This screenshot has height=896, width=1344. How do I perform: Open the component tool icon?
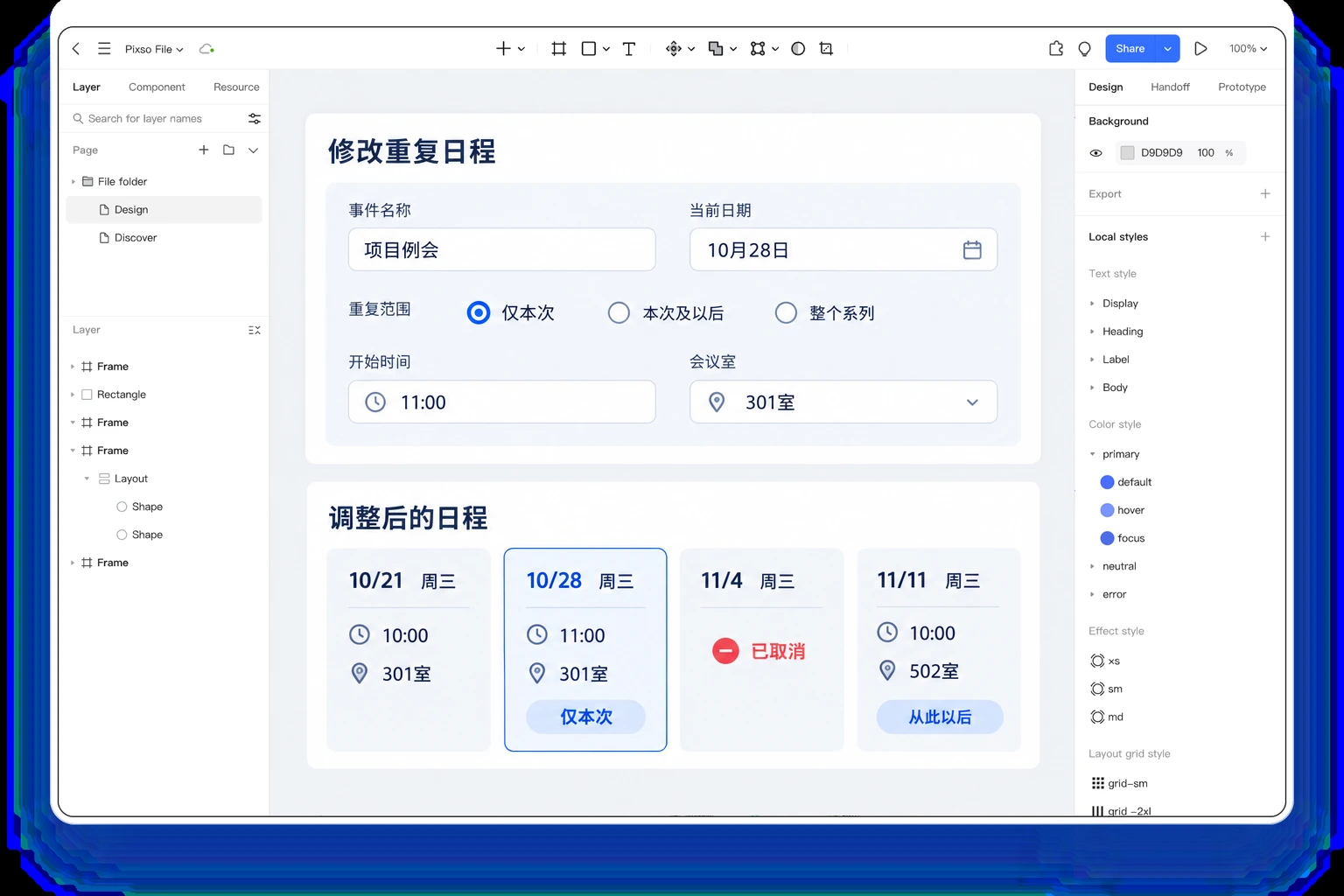tap(673, 49)
